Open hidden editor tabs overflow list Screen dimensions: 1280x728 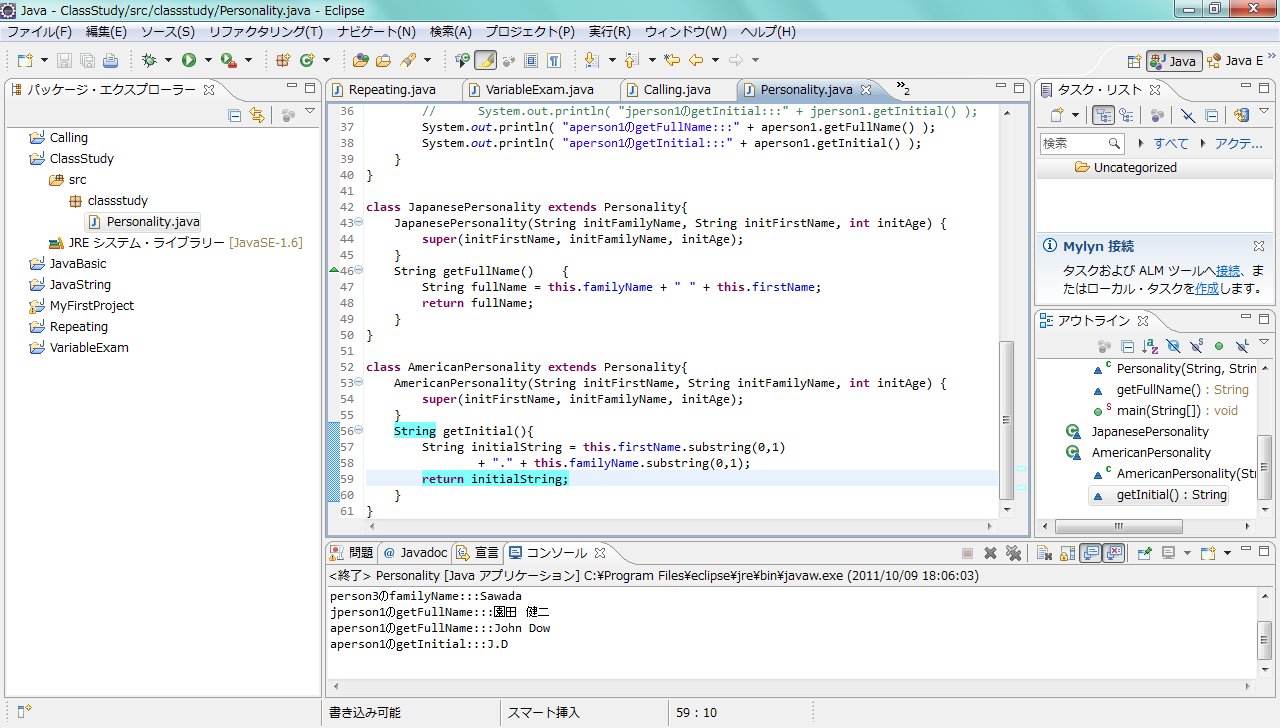(902, 89)
